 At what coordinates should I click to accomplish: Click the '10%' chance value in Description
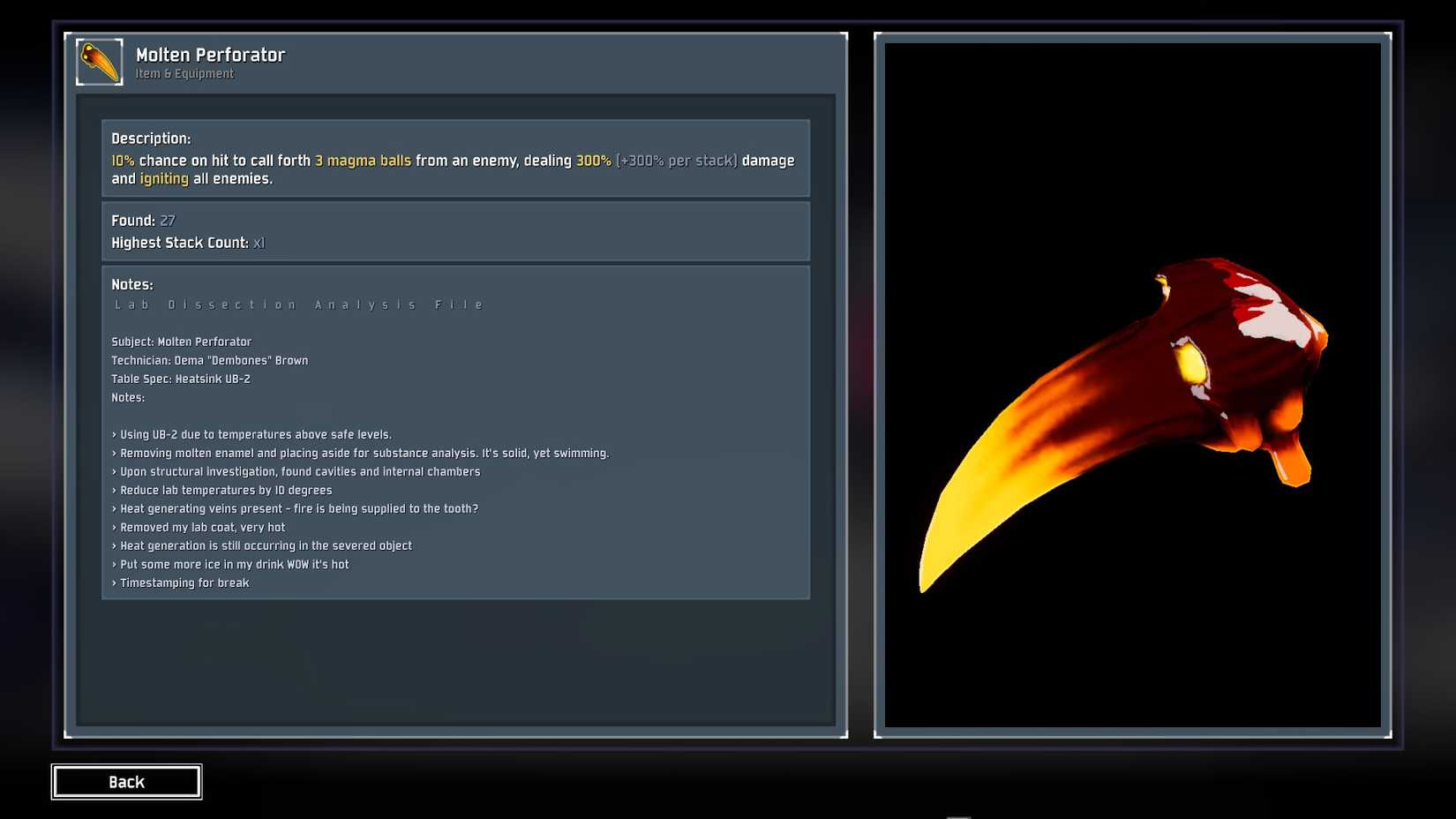[x=122, y=161]
